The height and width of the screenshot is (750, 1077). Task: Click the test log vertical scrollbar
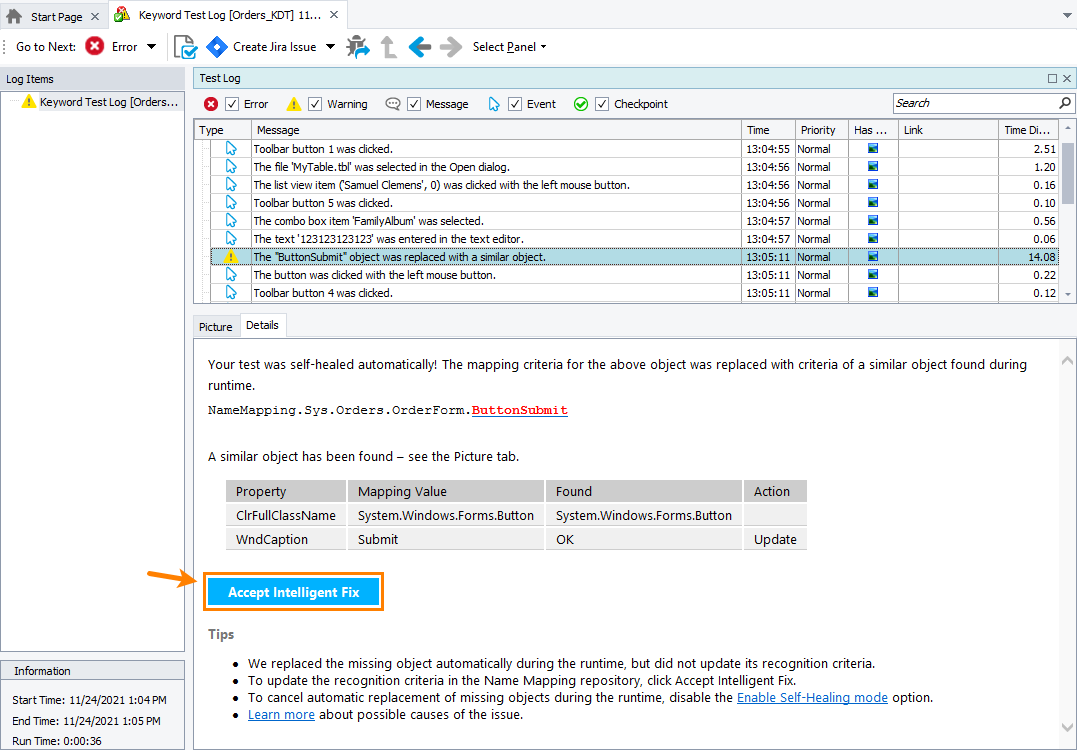pyautogui.click(x=1068, y=220)
